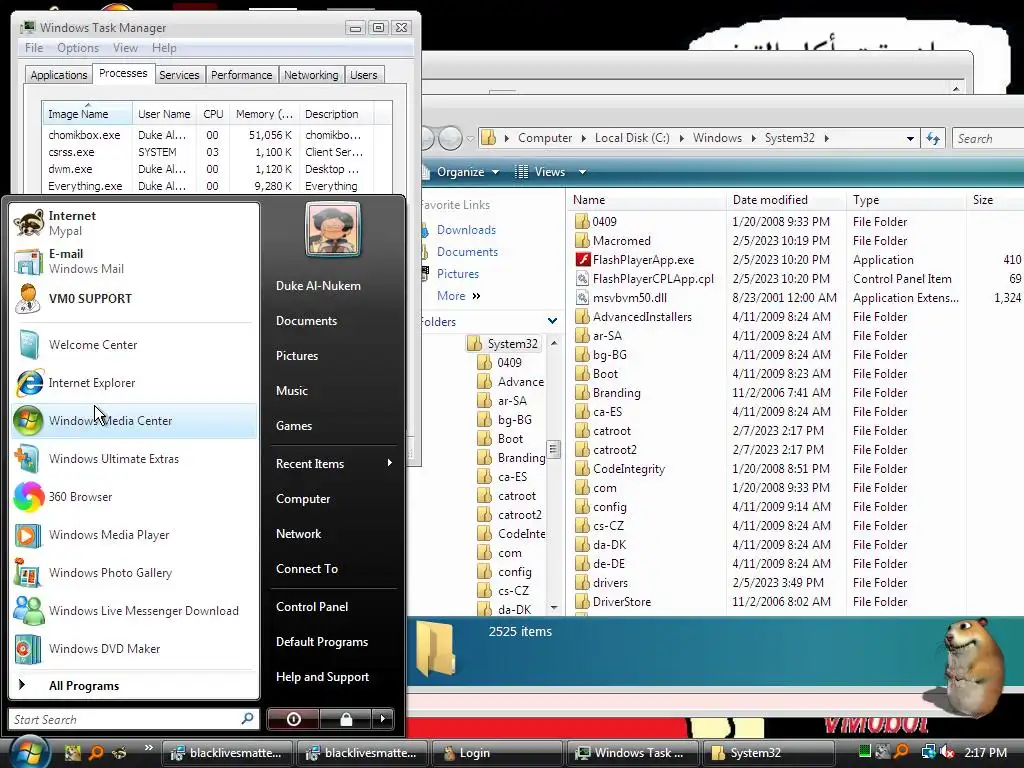The height and width of the screenshot is (768, 1024).
Task: Click the refresh button beside address bar
Action: pyautogui.click(x=933, y=138)
